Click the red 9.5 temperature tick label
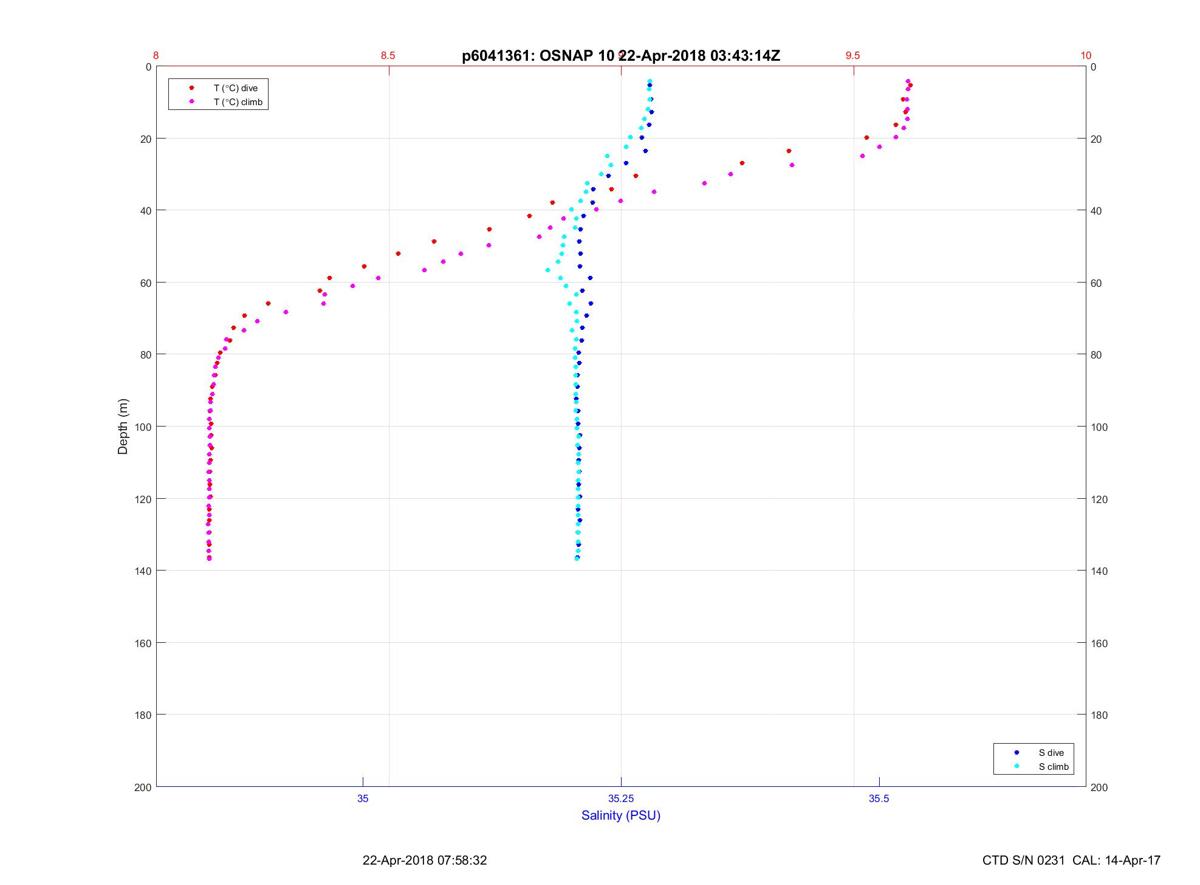The width and height of the screenshot is (1200, 885). (x=852, y=56)
